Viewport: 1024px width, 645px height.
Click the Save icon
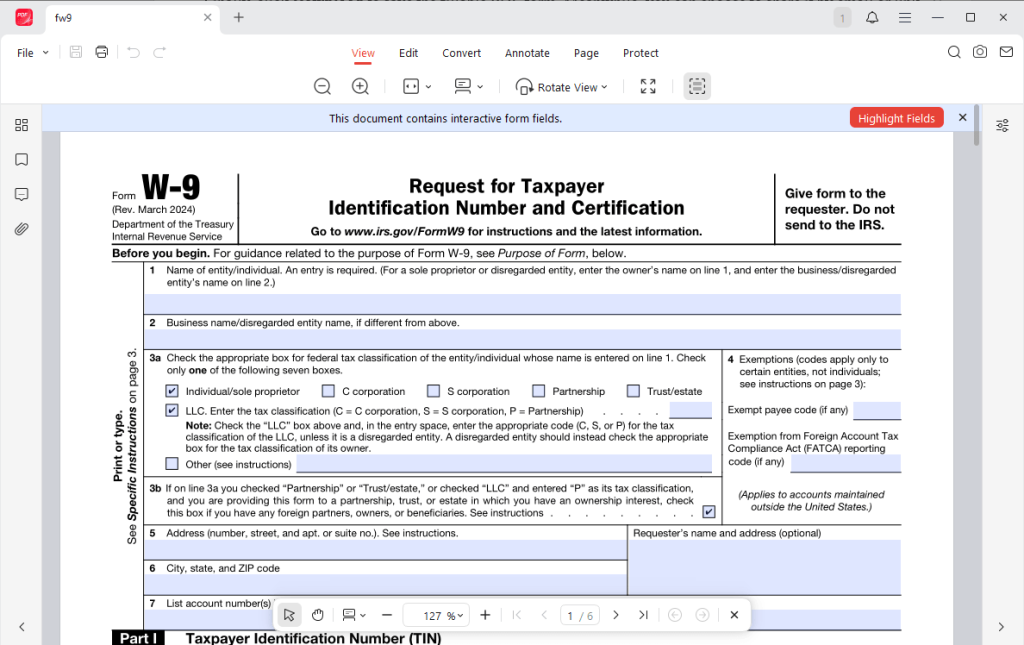point(76,52)
